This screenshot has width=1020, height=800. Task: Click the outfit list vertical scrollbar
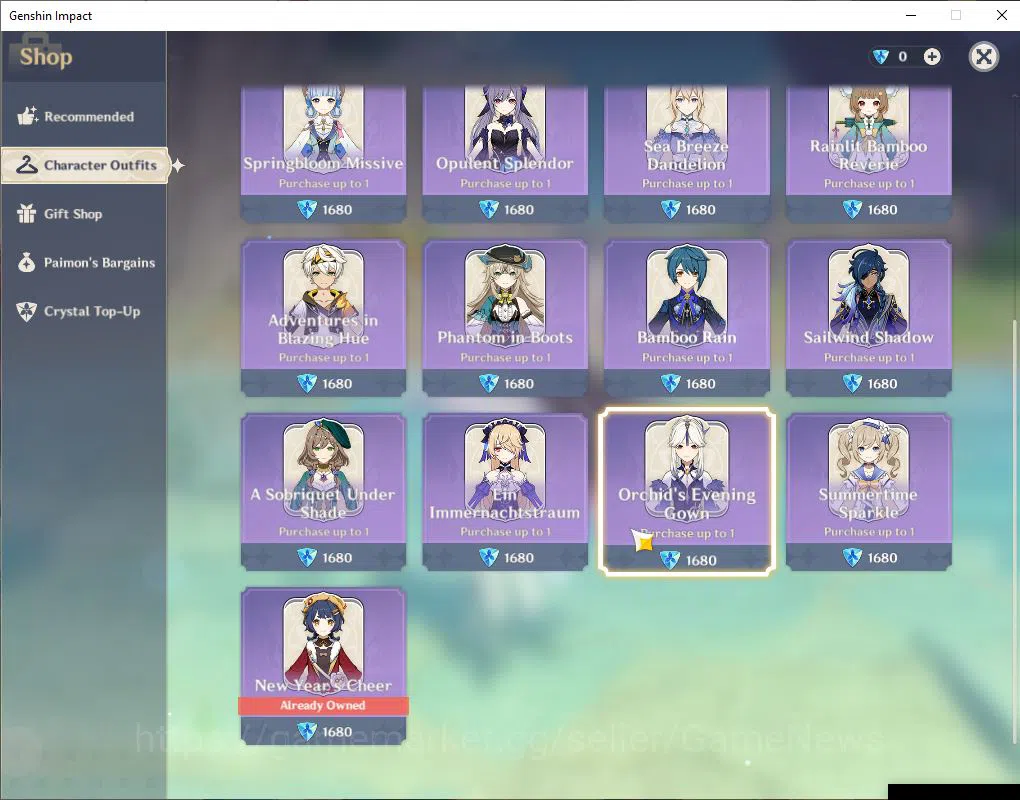1012,531
